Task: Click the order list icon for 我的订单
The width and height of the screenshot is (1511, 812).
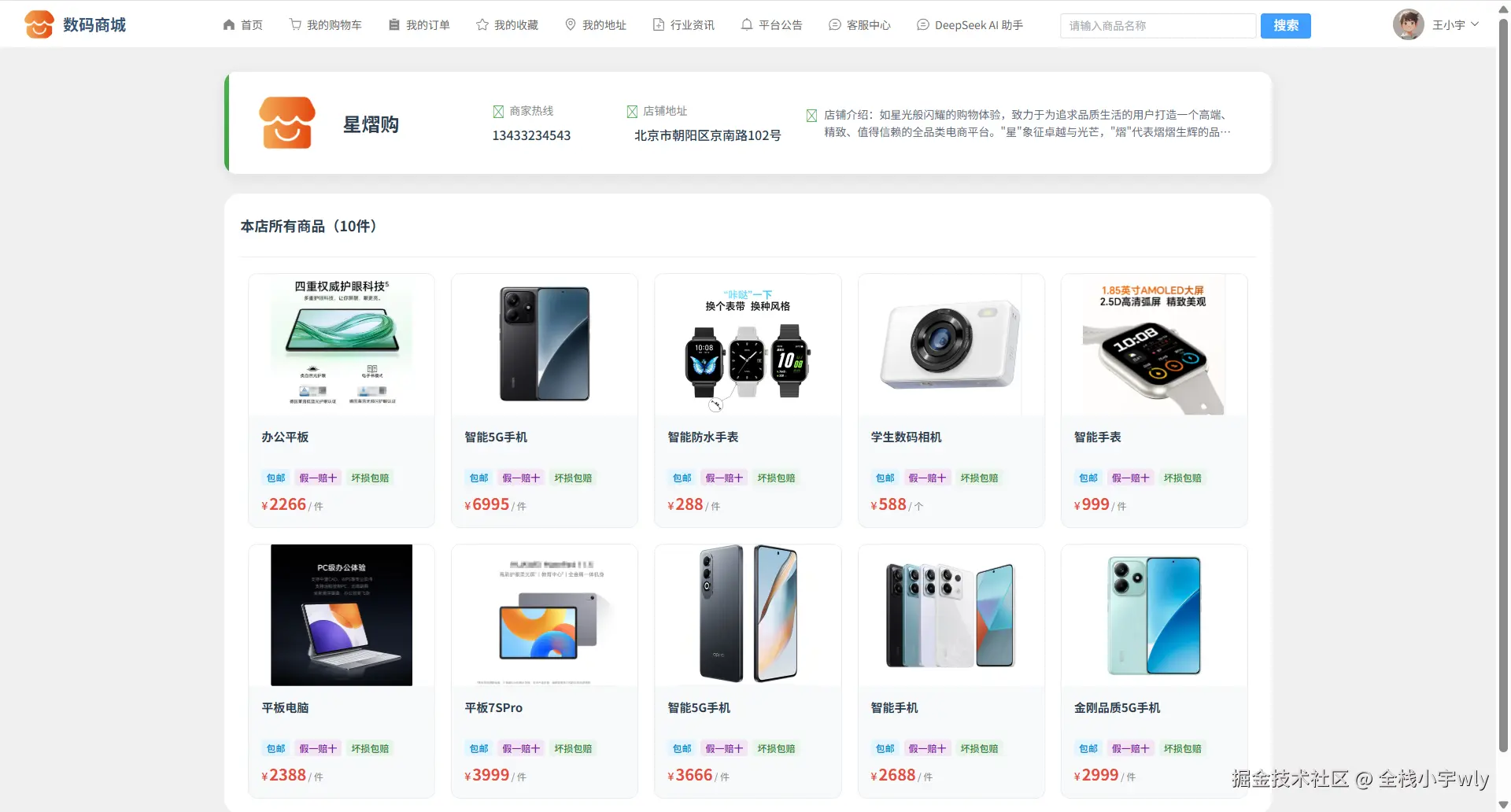Action: click(394, 25)
